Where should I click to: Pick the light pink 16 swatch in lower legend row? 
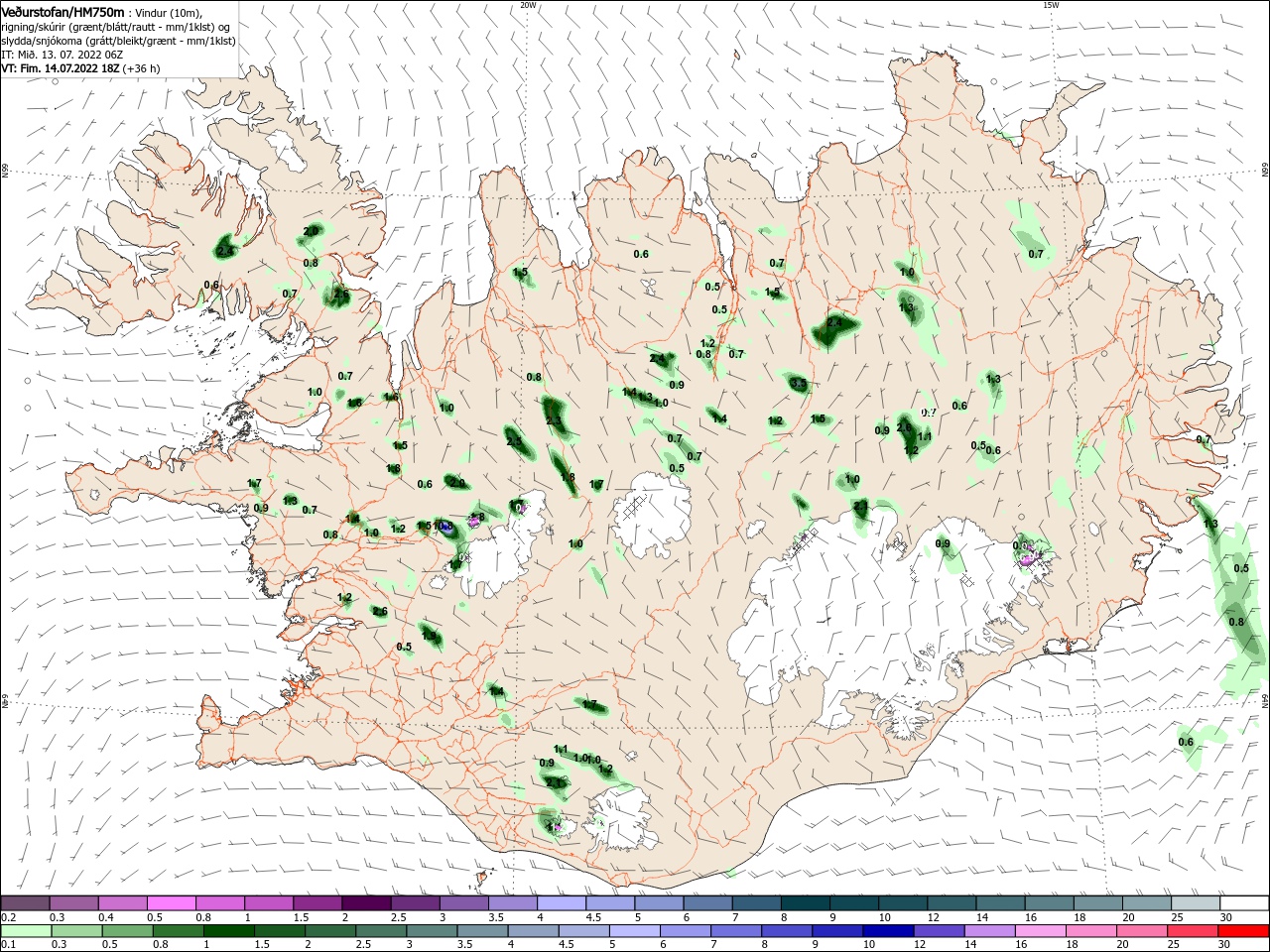coord(1041,931)
